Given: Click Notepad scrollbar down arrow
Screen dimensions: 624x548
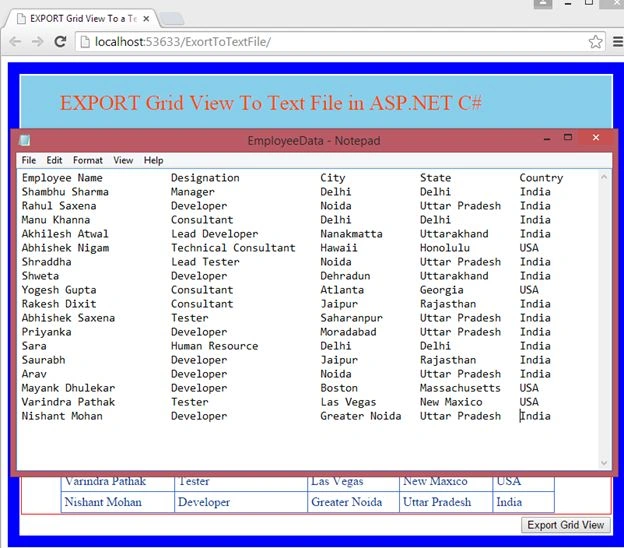Looking at the screenshot, I should click(604, 462).
